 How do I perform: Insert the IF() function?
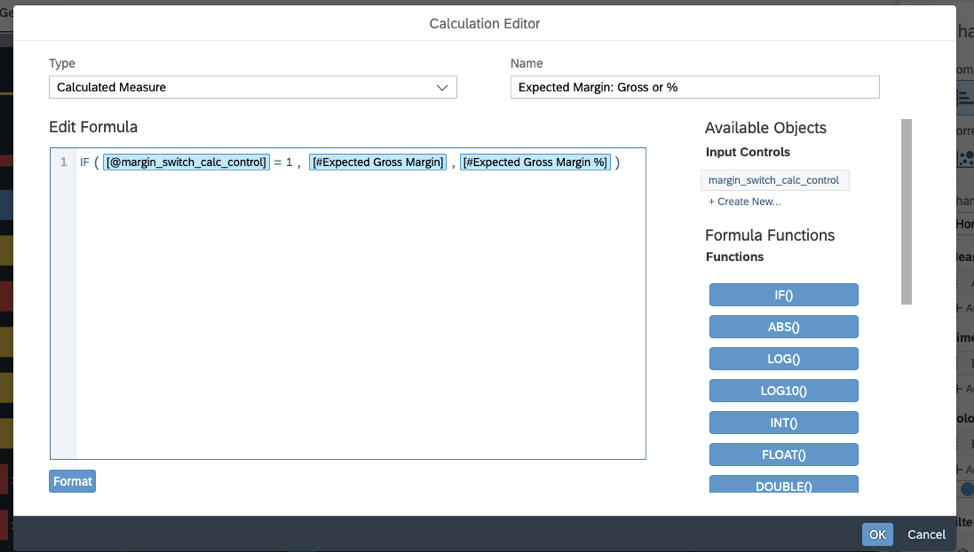783,295
